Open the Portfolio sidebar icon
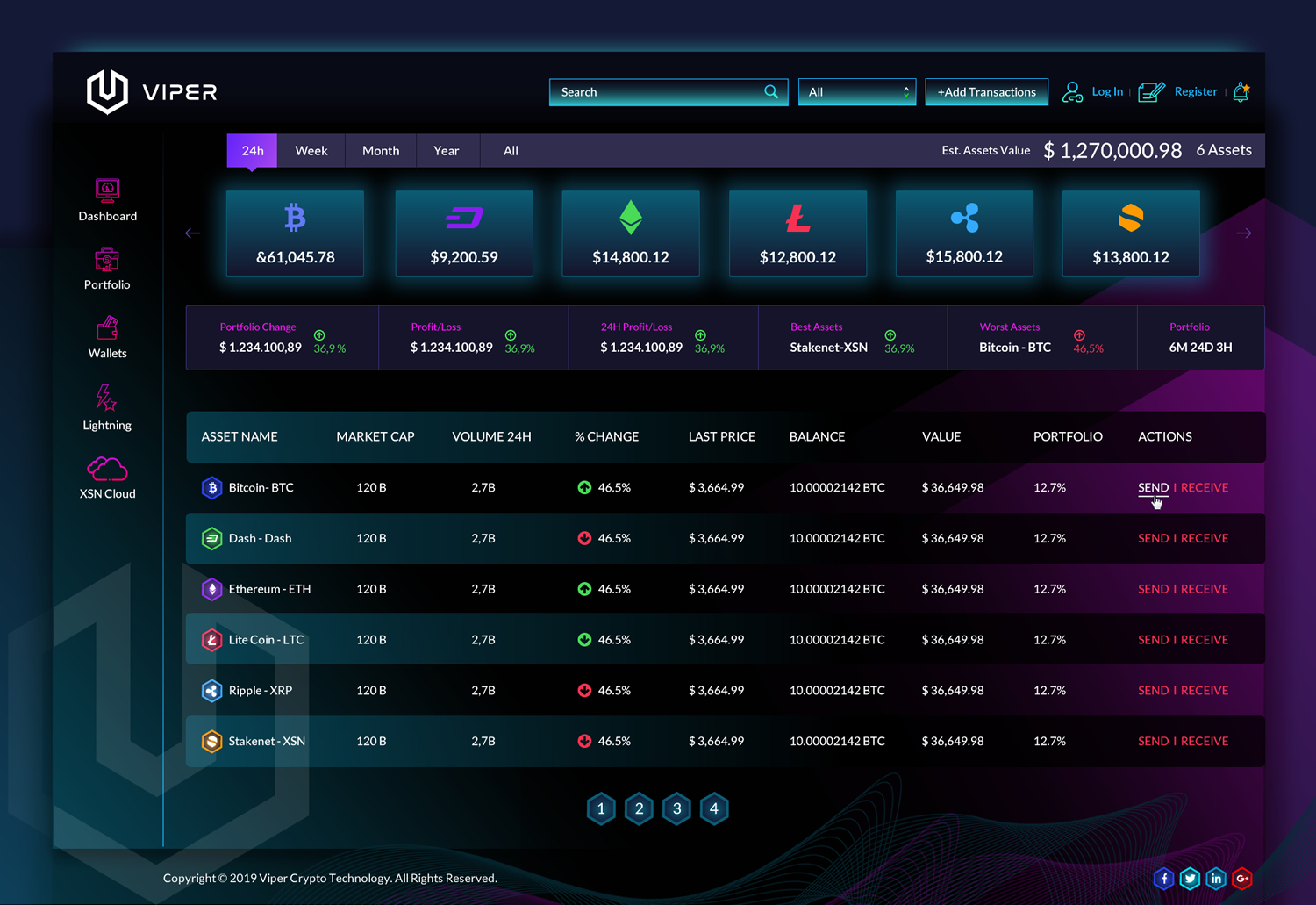Viewport: 1316px width, 905px height. [x=107, y=259]
